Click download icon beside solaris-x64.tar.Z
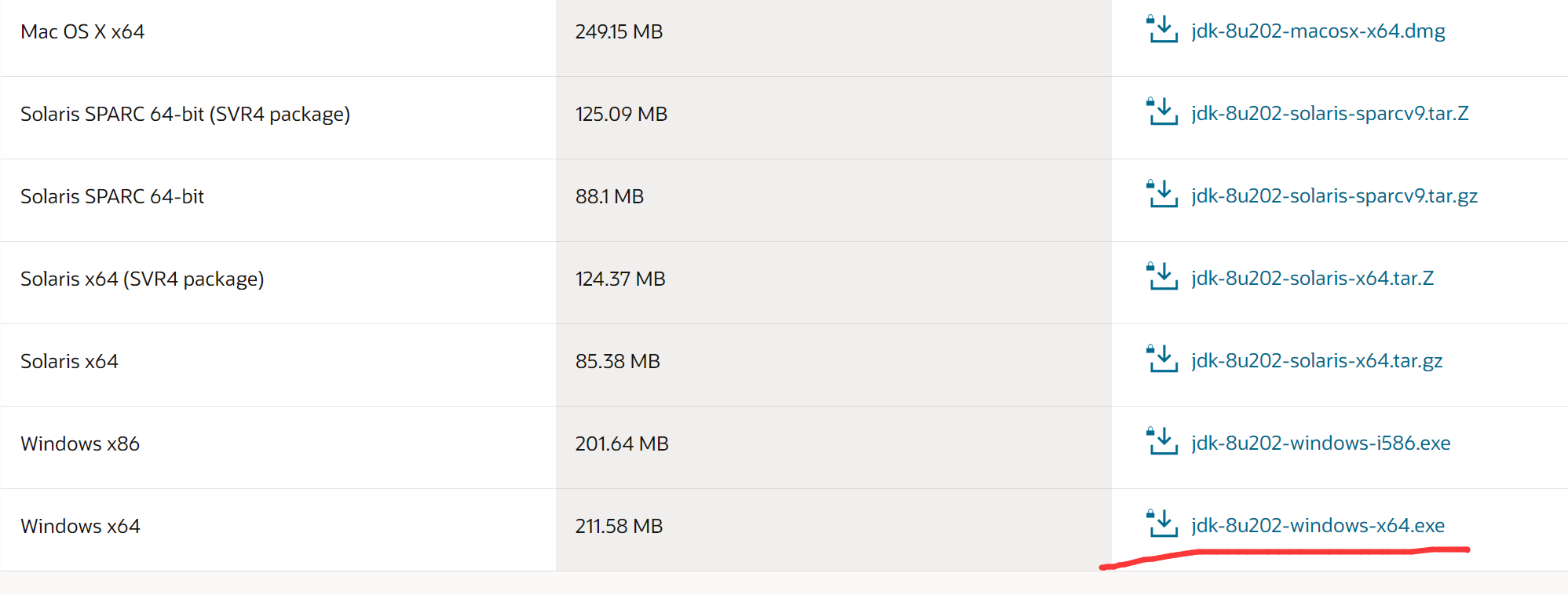This screenshot has width=1568, height=595. [x=1161, y=277]
